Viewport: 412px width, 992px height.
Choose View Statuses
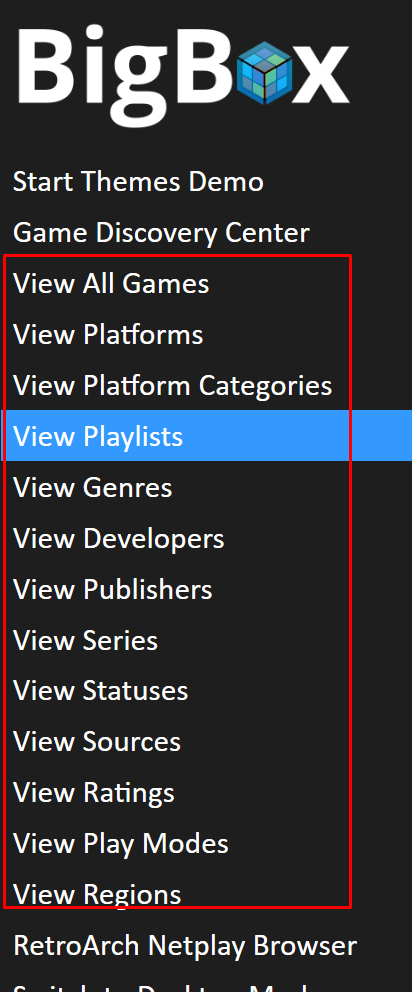[100, 691]
